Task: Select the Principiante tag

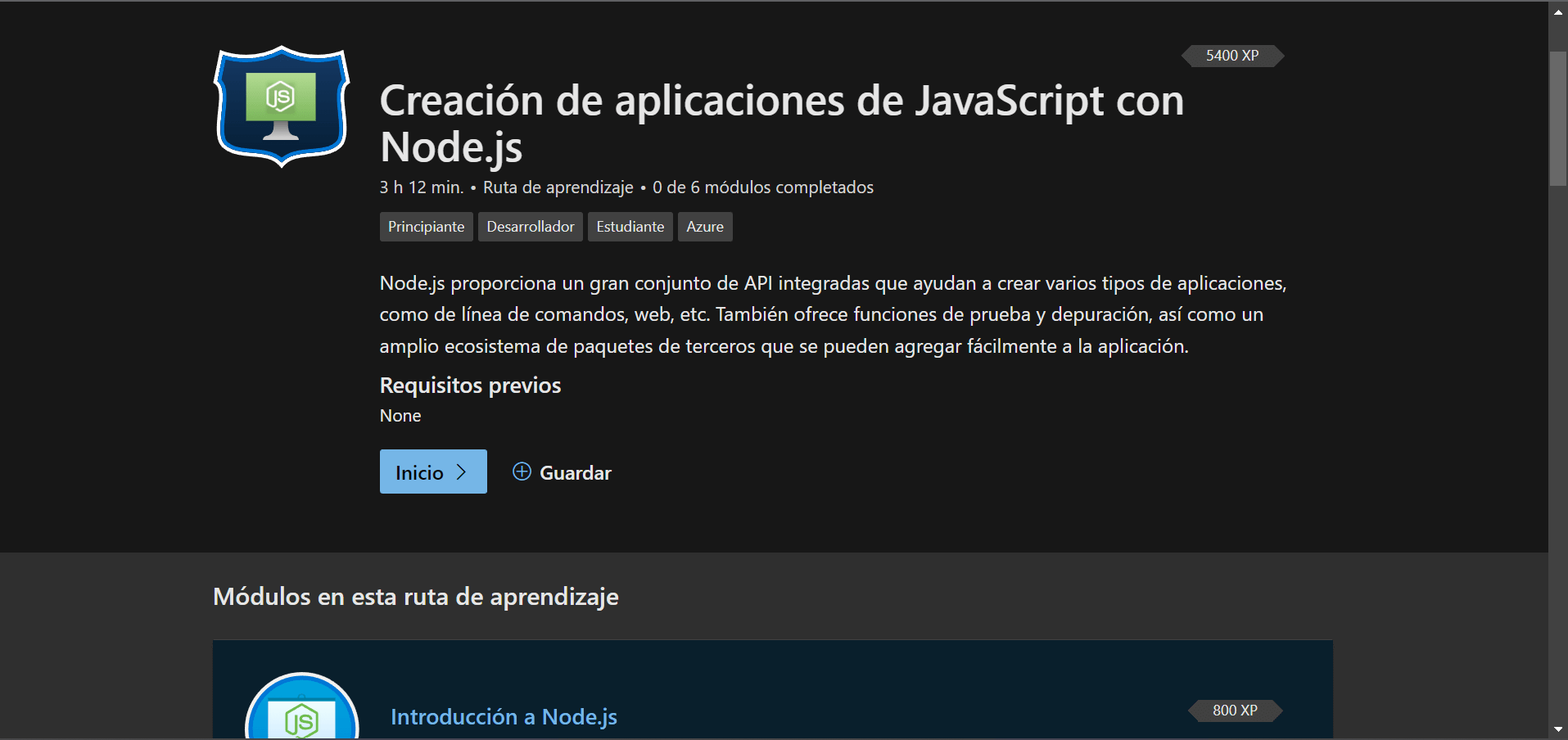Action: coord(427,227)
